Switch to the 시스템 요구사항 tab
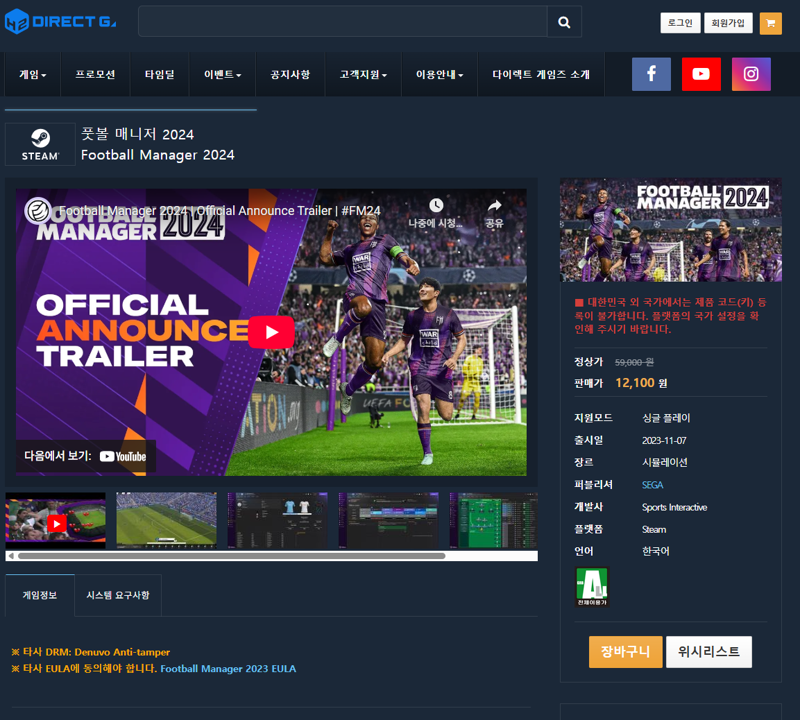This screenshot has height=720, width=800. point(118,595)
